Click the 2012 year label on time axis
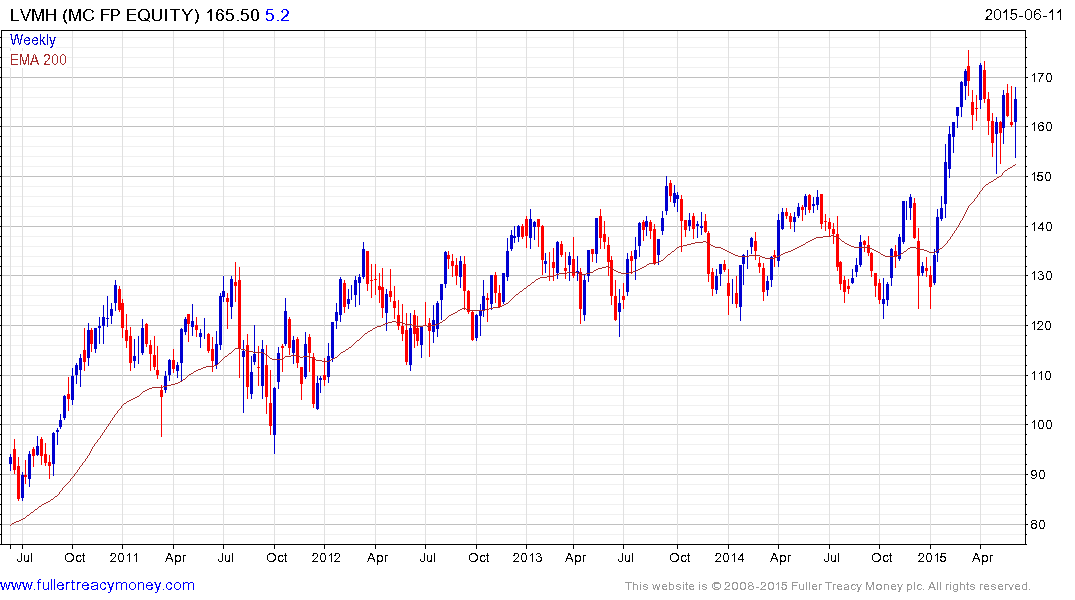This screenshot has width=1075, height=600. (326, 557)
